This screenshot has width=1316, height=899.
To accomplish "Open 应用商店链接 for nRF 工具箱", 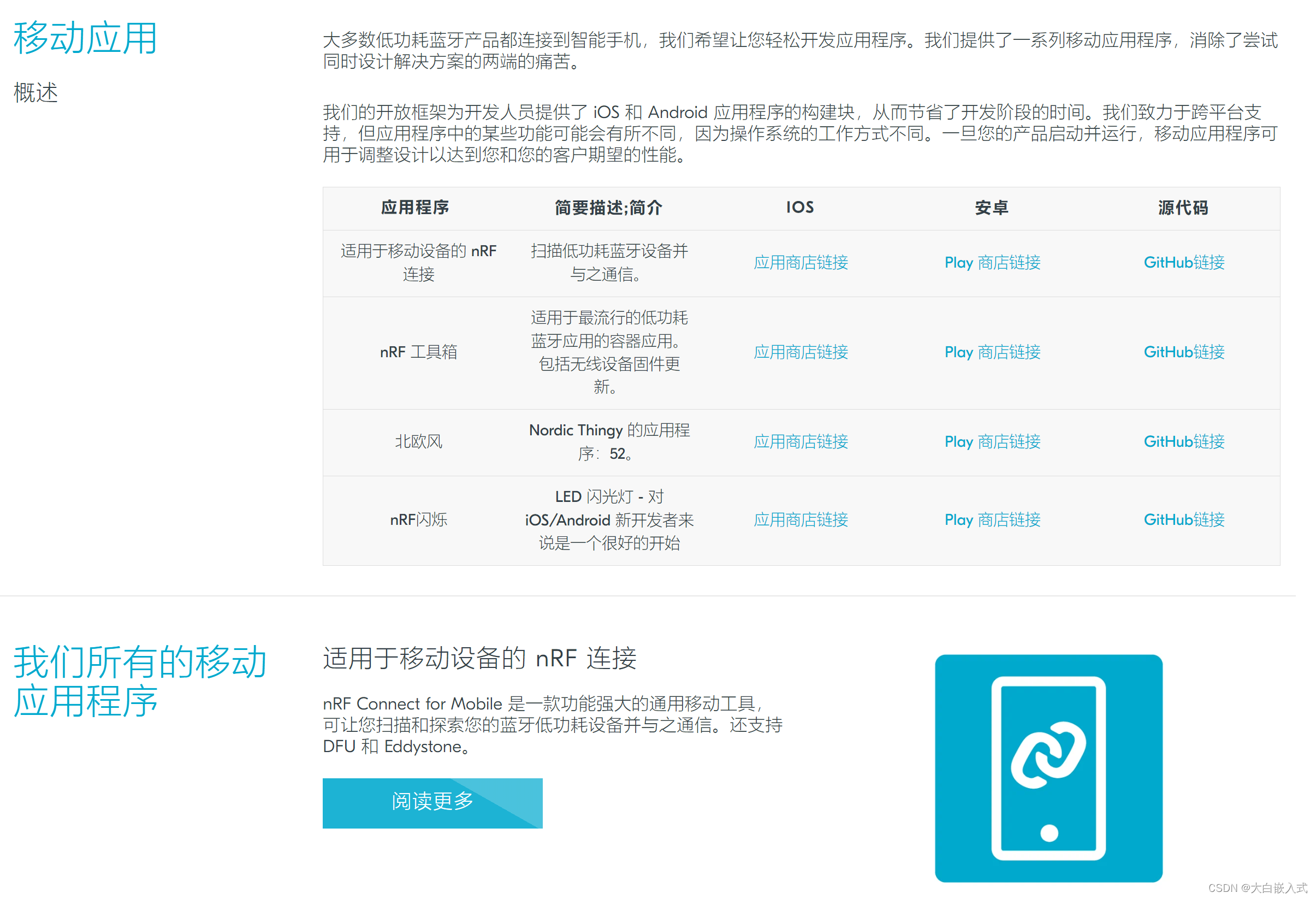I will (x=800, y=352).
